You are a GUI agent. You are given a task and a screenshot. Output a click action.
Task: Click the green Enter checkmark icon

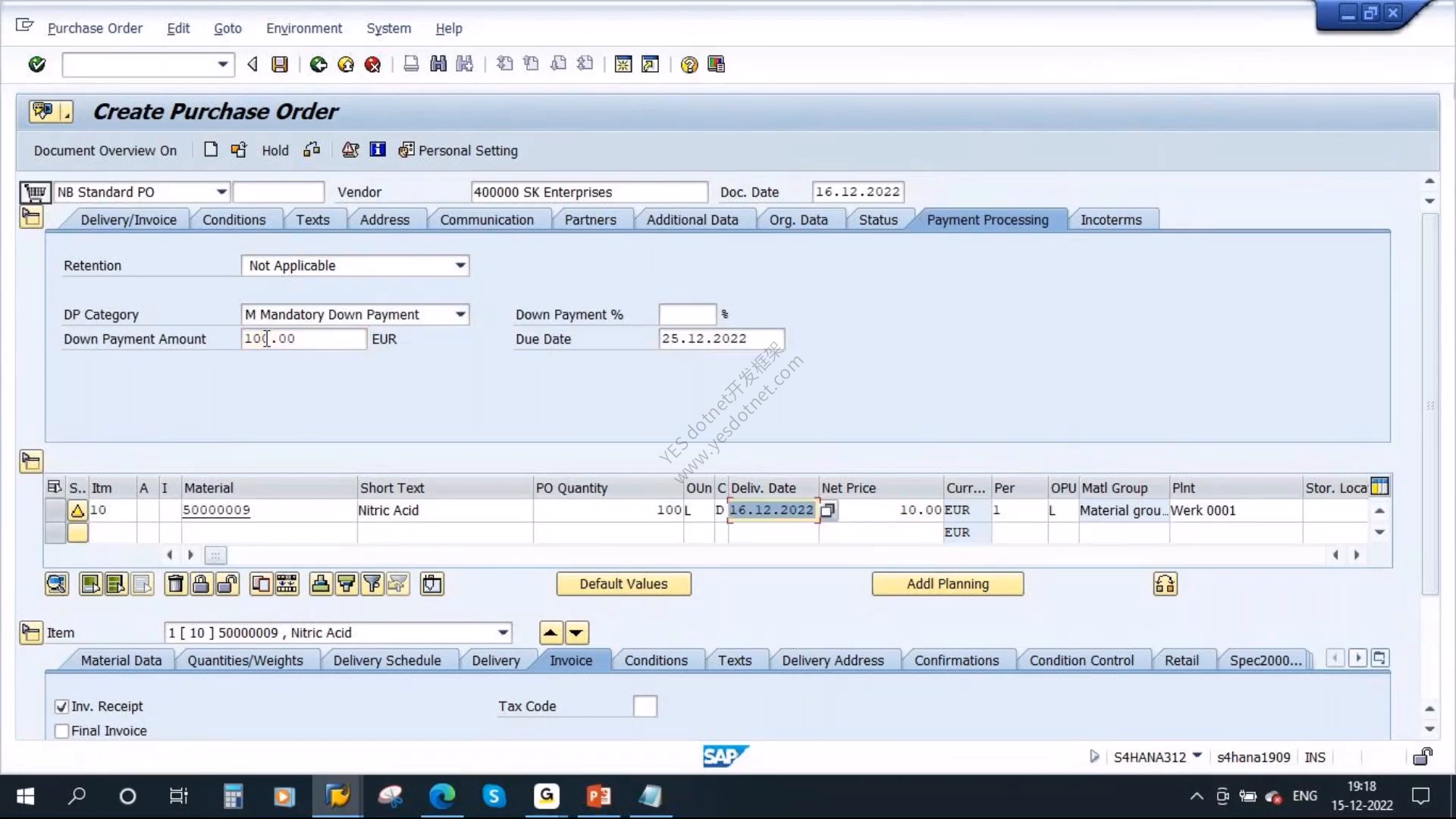click(x=36, y=64)
